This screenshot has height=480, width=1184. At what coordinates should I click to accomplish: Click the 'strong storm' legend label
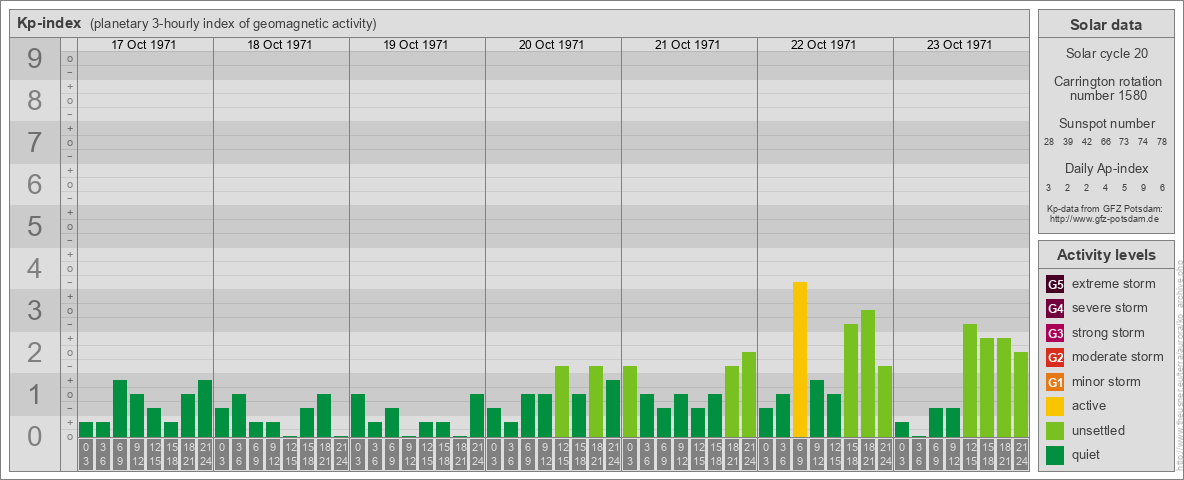(x=1108, y=333)
